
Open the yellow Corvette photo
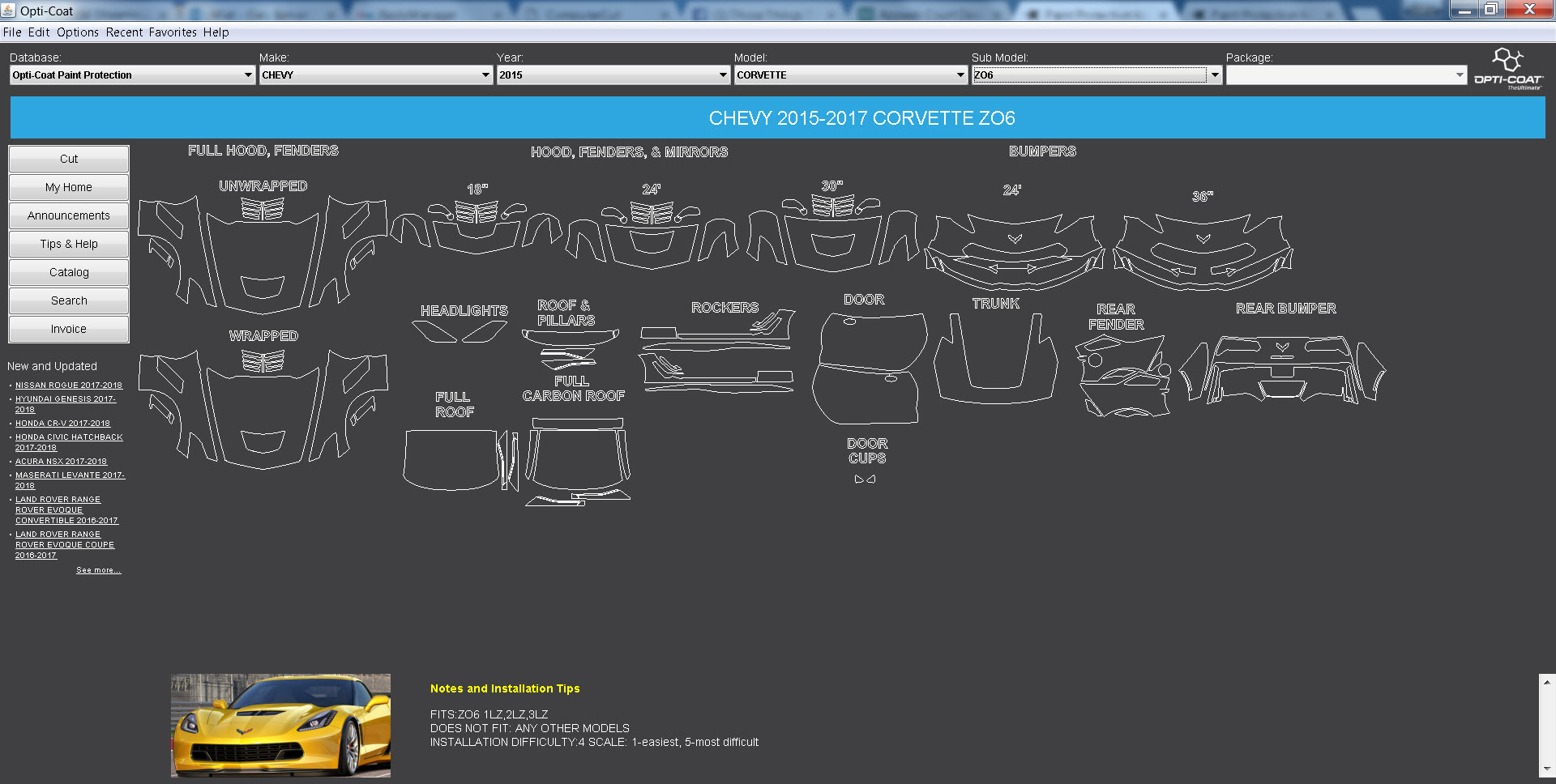coord(280,726)
